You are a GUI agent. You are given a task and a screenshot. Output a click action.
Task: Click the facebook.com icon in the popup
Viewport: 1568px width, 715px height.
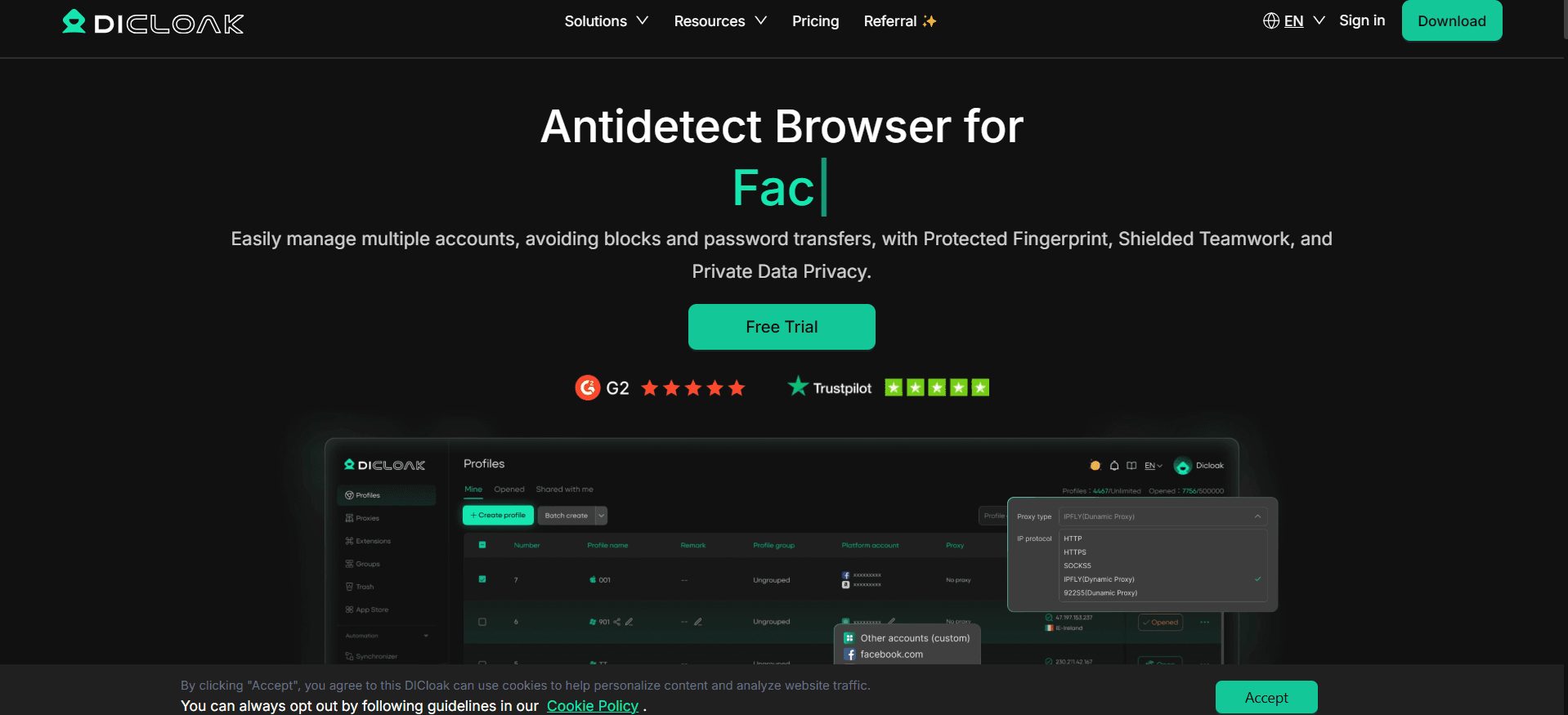click(849, 655)
